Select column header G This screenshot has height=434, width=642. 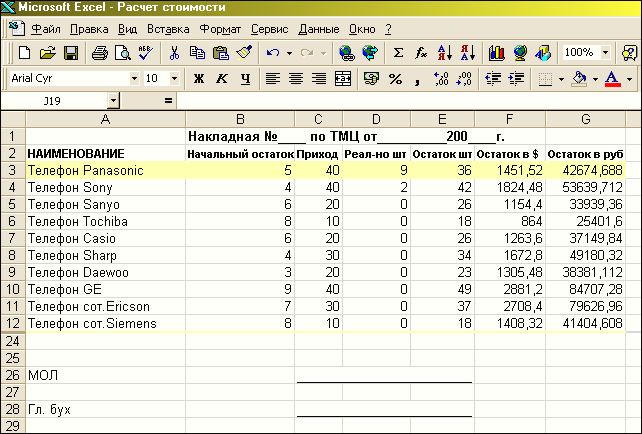585,119
